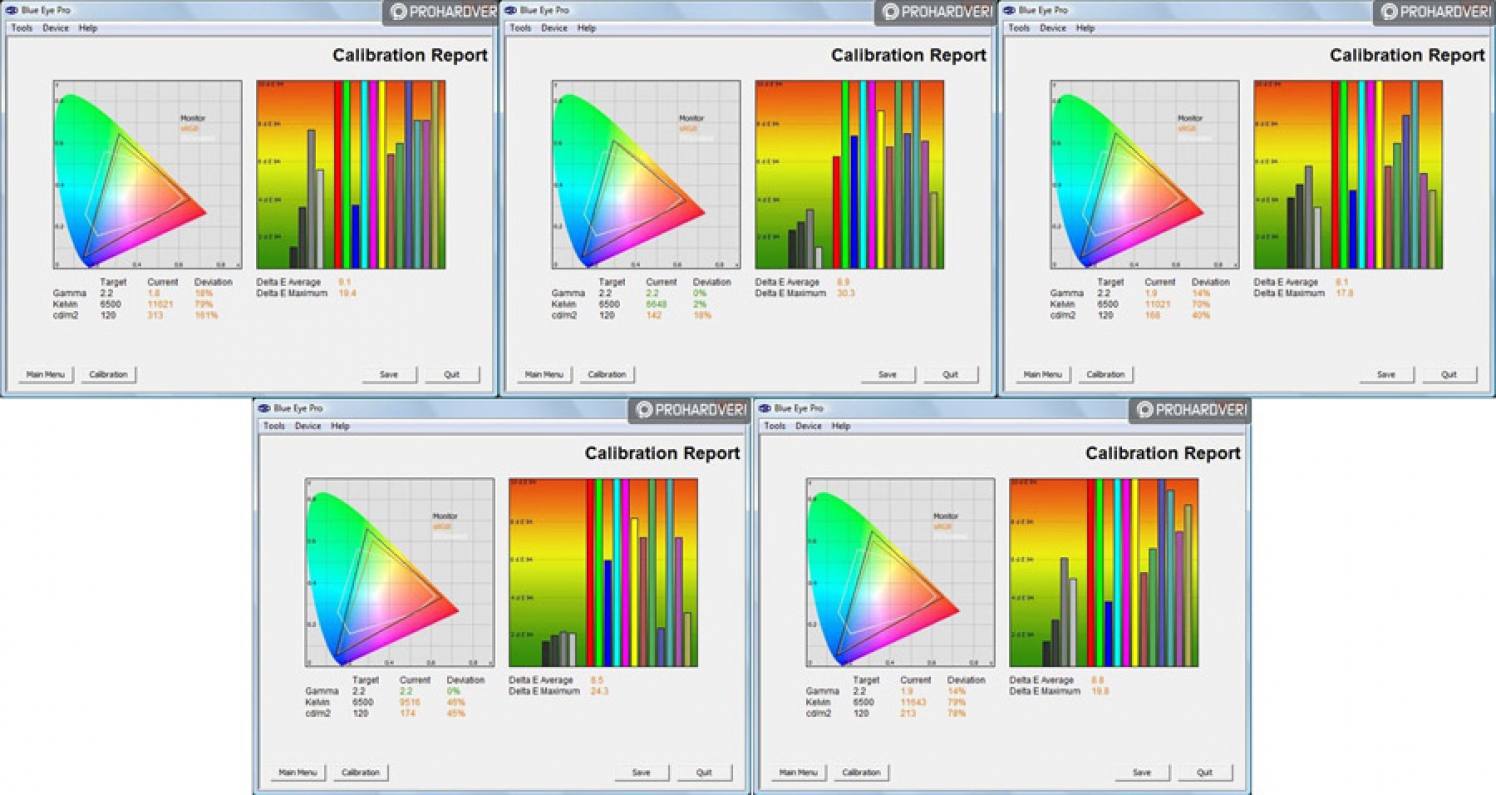Image resolution: width=1496 pixels, height=795 pixels.
Task: Open Device menu in the 142 cd/m2 window
Action: point(554,28)
